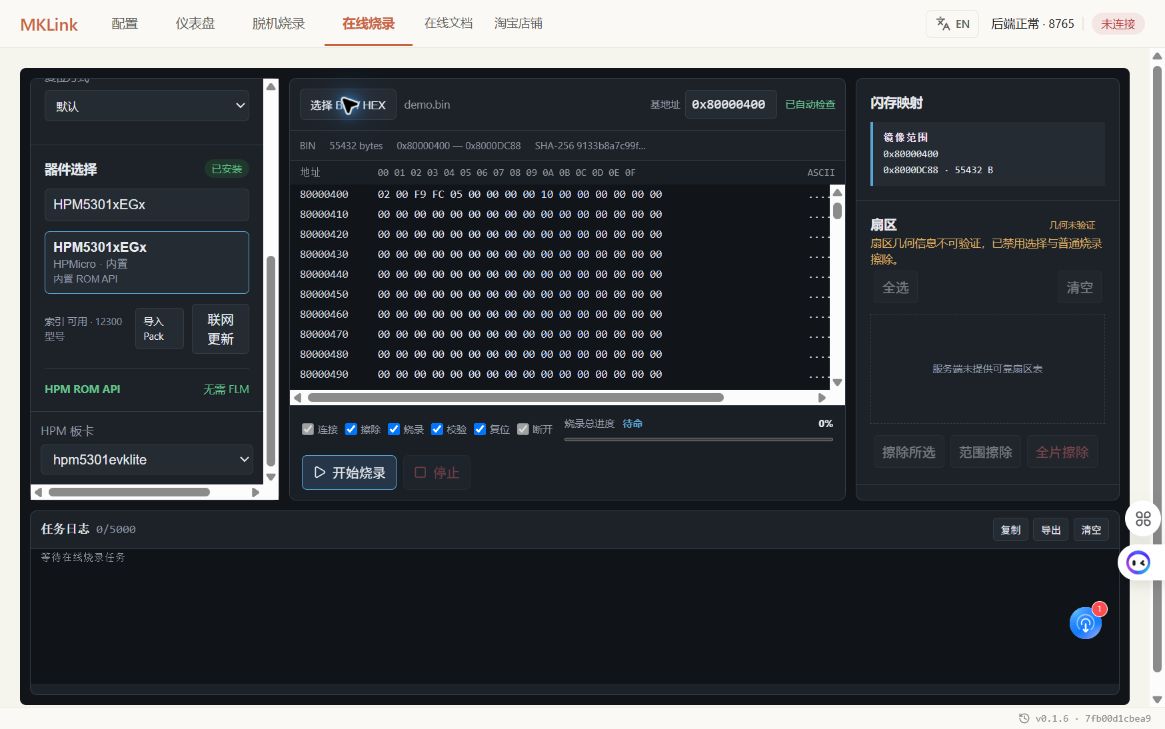Start flashing with the 开始烧录 button
Image resolution: width=1165 pixels, height=729 pixels.
(x=349, y=473)
